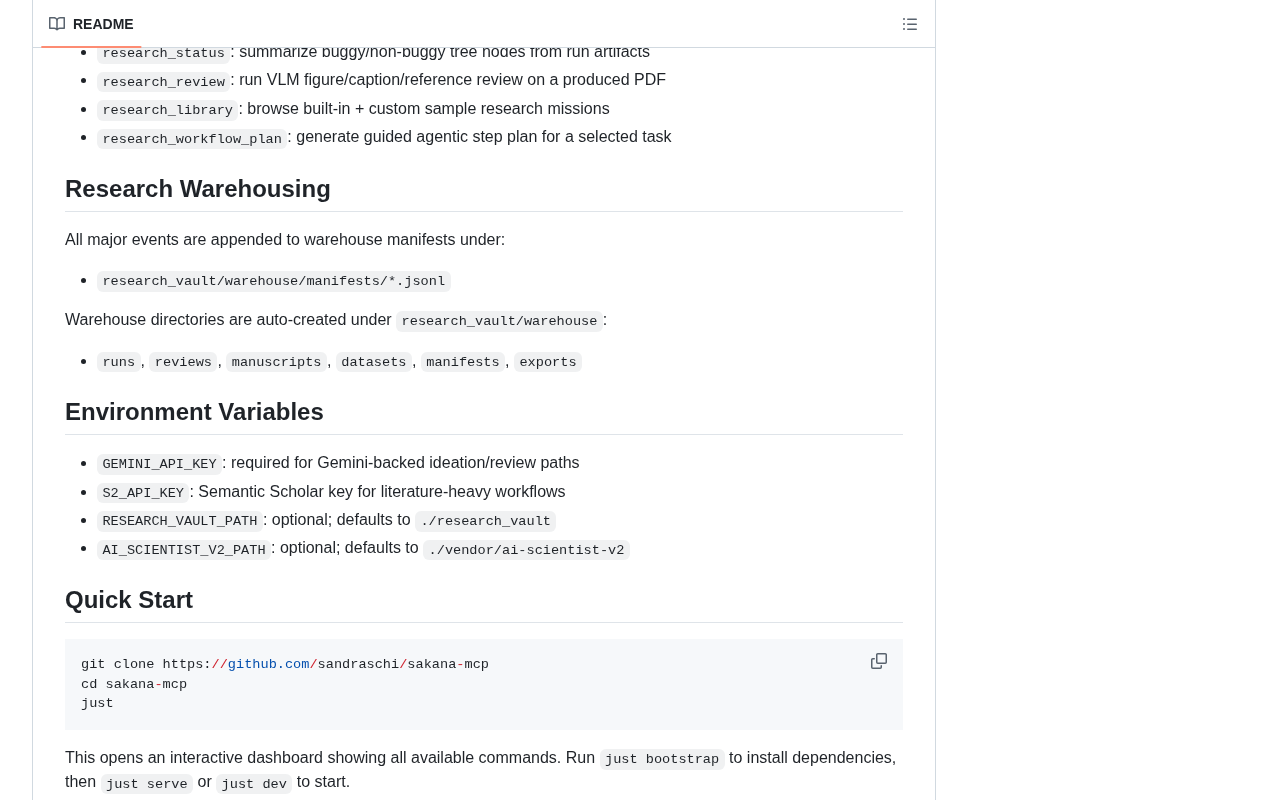The width and height of the screenshot is (1280, 800).
Task: Copy the Quick Start code snippet
Action: [879, 661]
